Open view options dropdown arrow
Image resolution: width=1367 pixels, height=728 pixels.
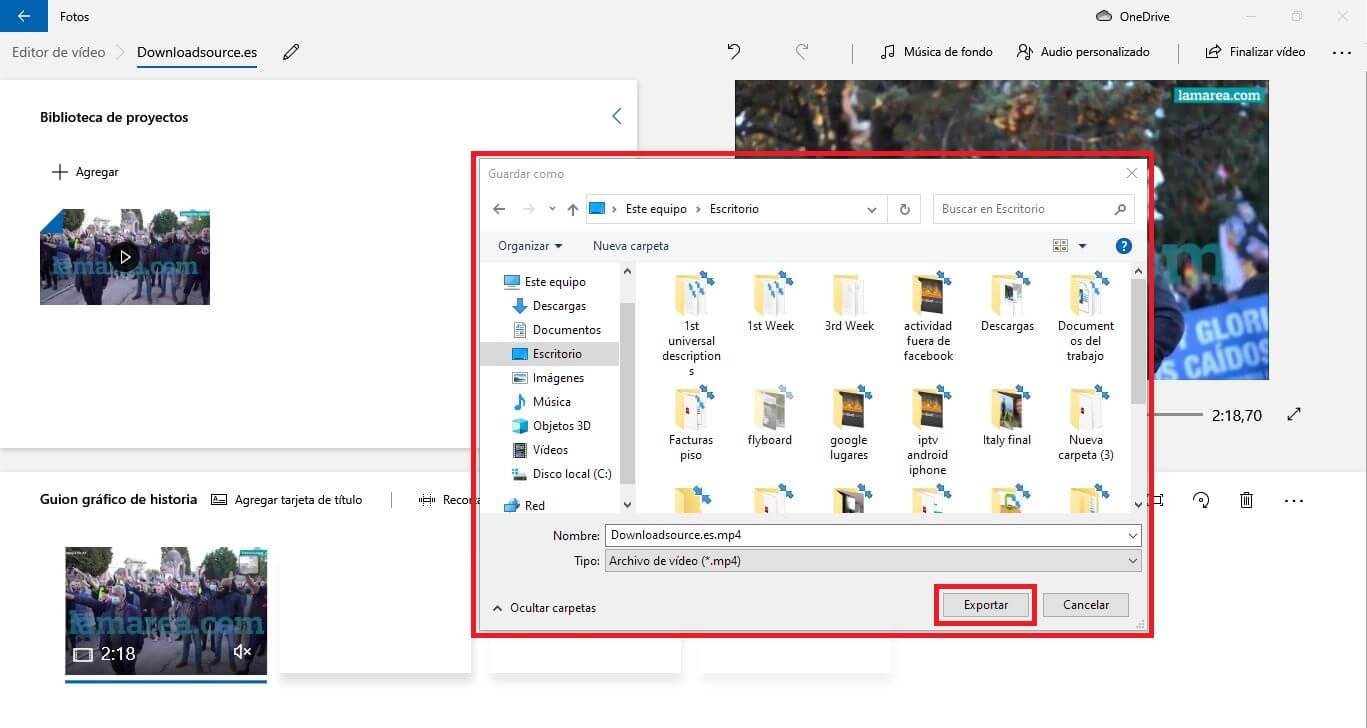pos(1082,245)
